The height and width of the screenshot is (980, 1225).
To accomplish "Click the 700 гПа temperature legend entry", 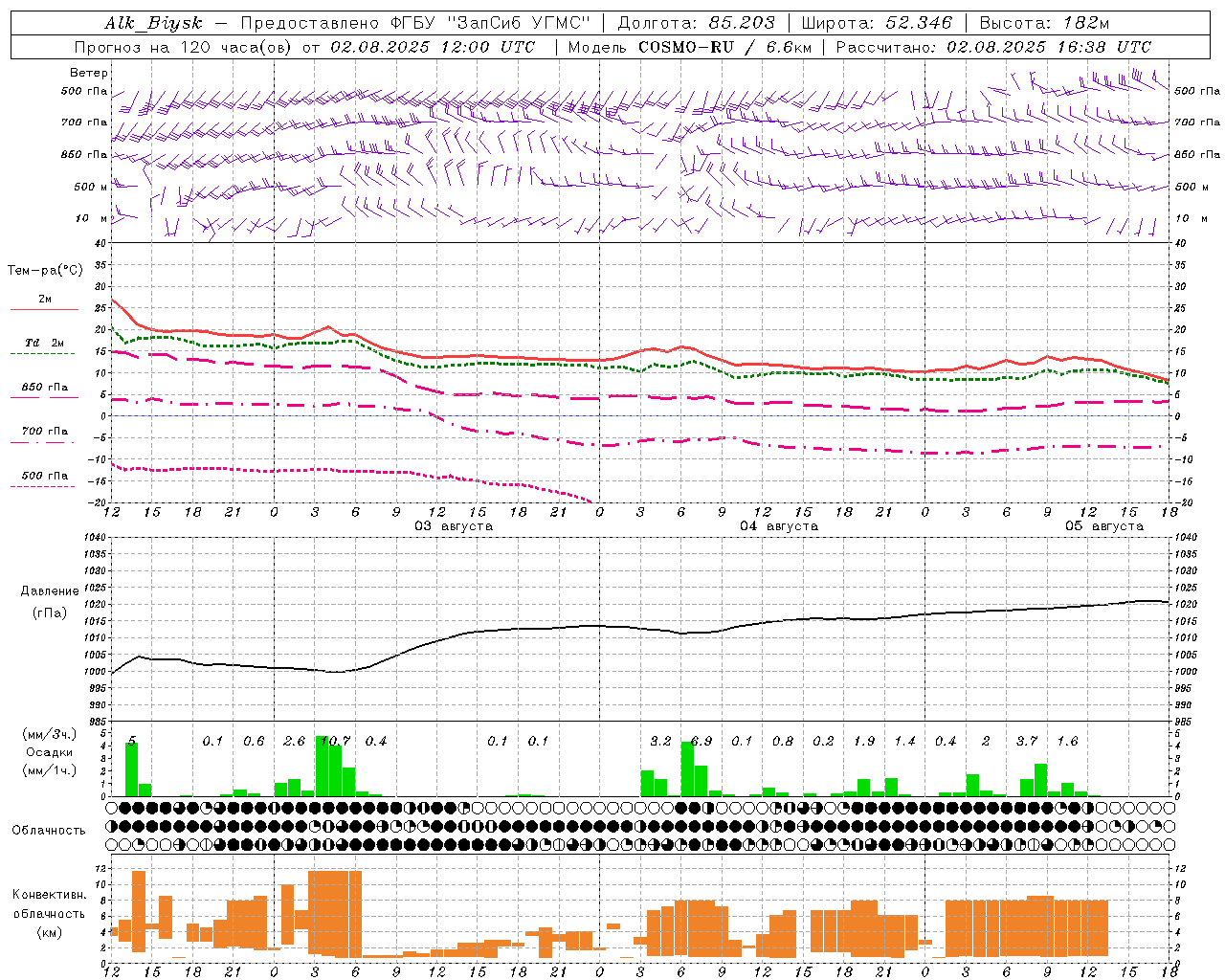I will pyautogui.click(x=45, y=432).
